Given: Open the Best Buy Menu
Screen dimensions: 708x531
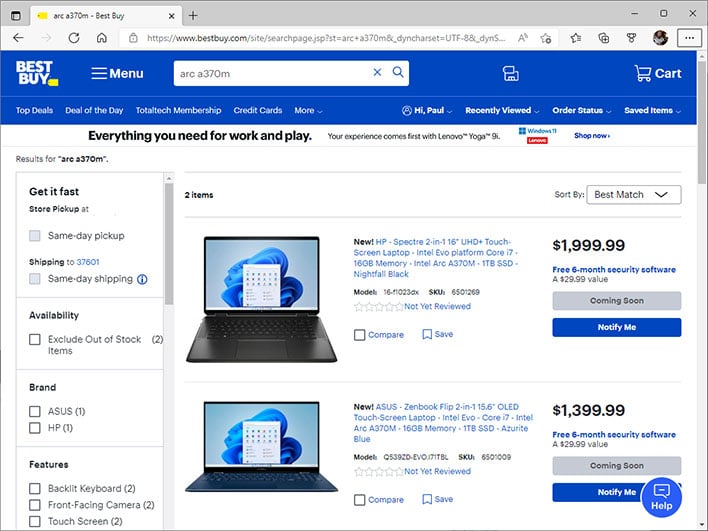Looking at the screenshot, I should click(x=117, y=74).
